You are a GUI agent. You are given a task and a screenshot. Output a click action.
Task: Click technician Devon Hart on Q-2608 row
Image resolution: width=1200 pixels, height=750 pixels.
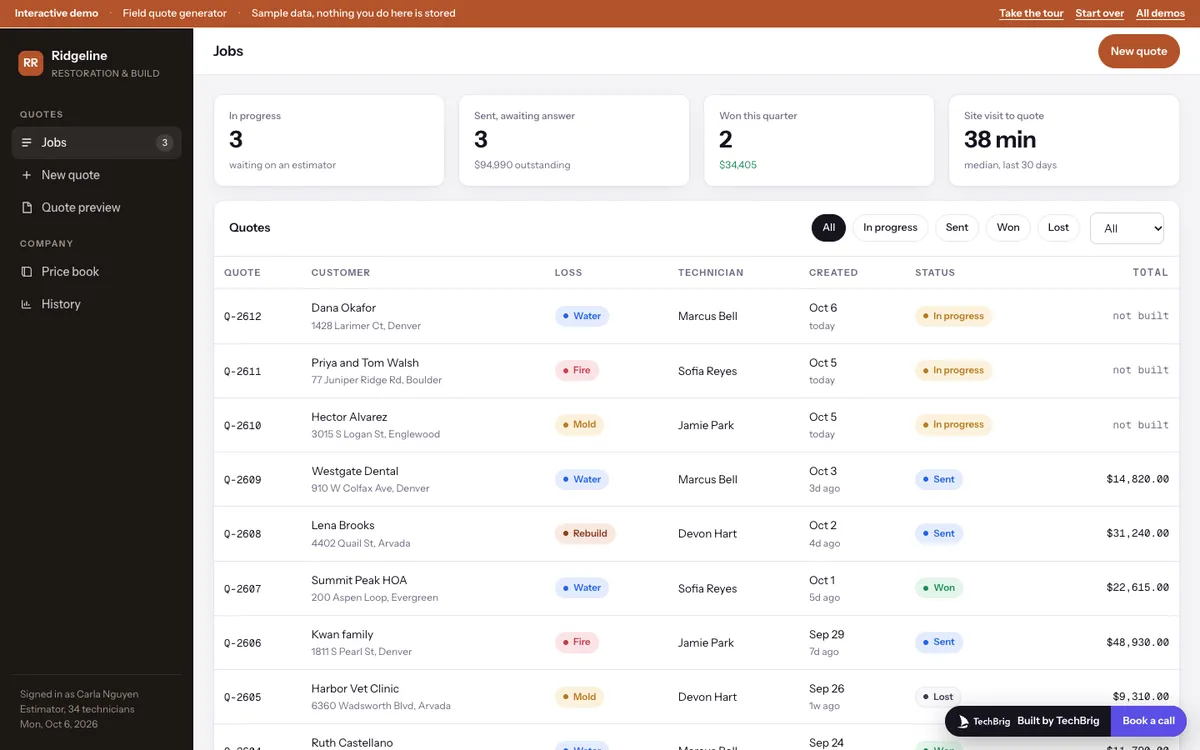coord(707,534)
